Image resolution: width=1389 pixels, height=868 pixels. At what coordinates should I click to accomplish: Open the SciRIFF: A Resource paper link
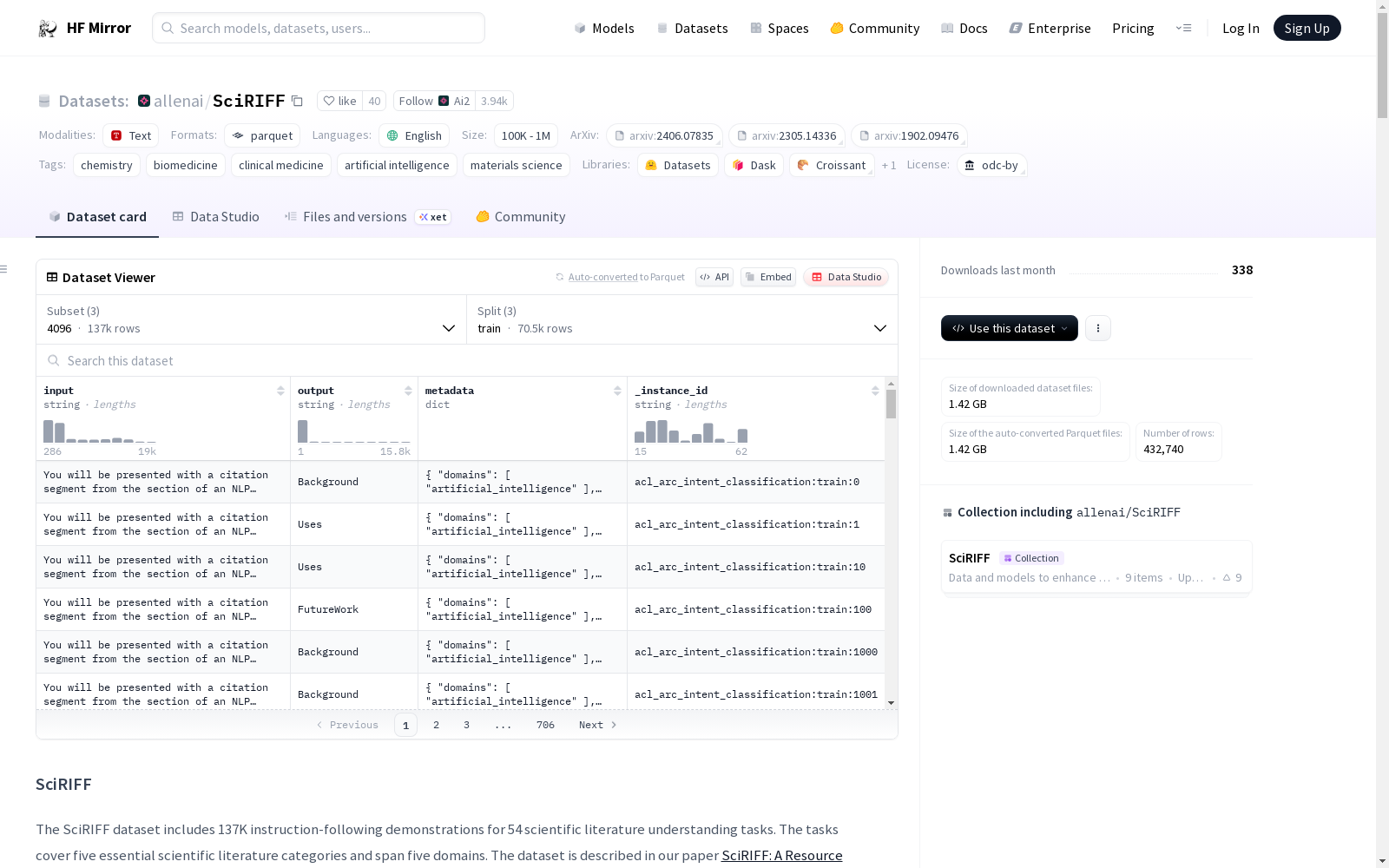pyautogui.click(x=782, y=855)
